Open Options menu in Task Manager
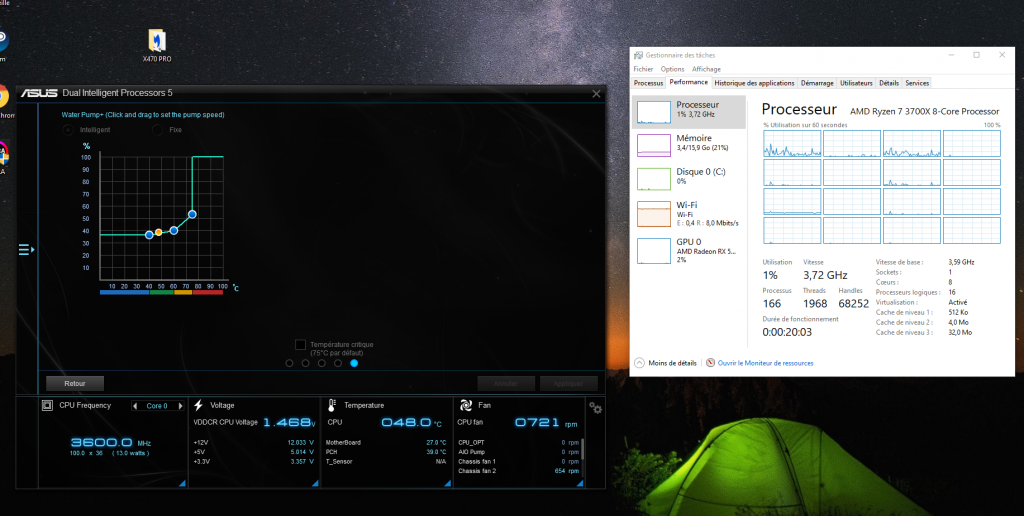 [673, 69]
